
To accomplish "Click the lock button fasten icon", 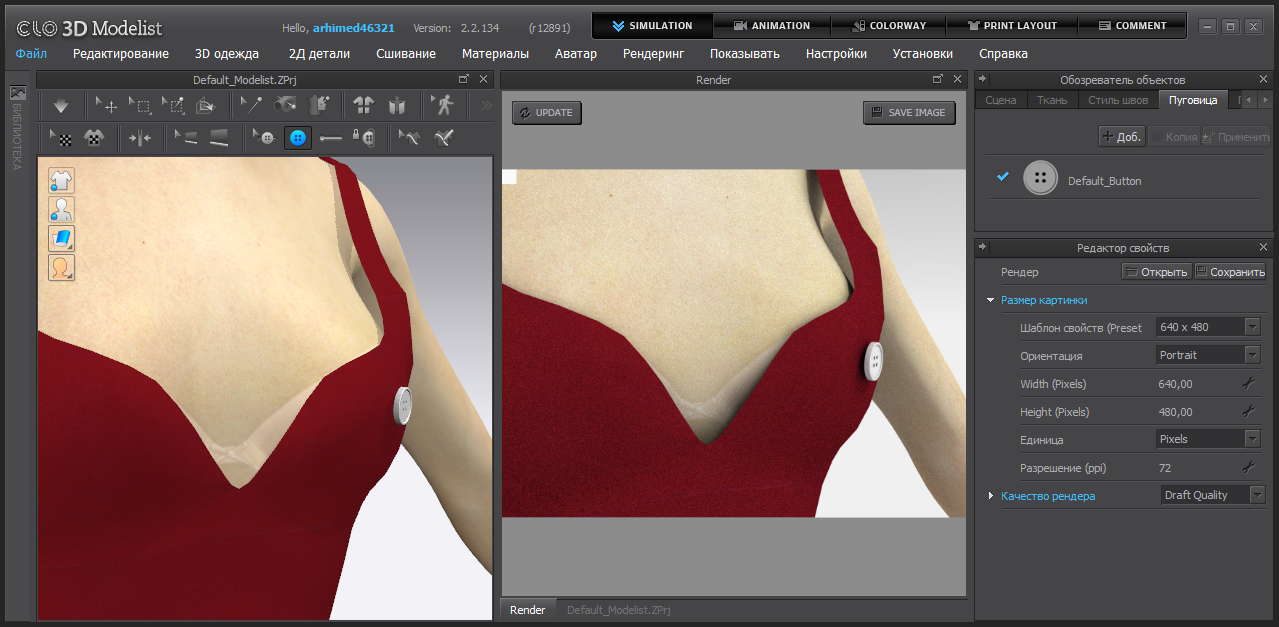I will (364, 138).
